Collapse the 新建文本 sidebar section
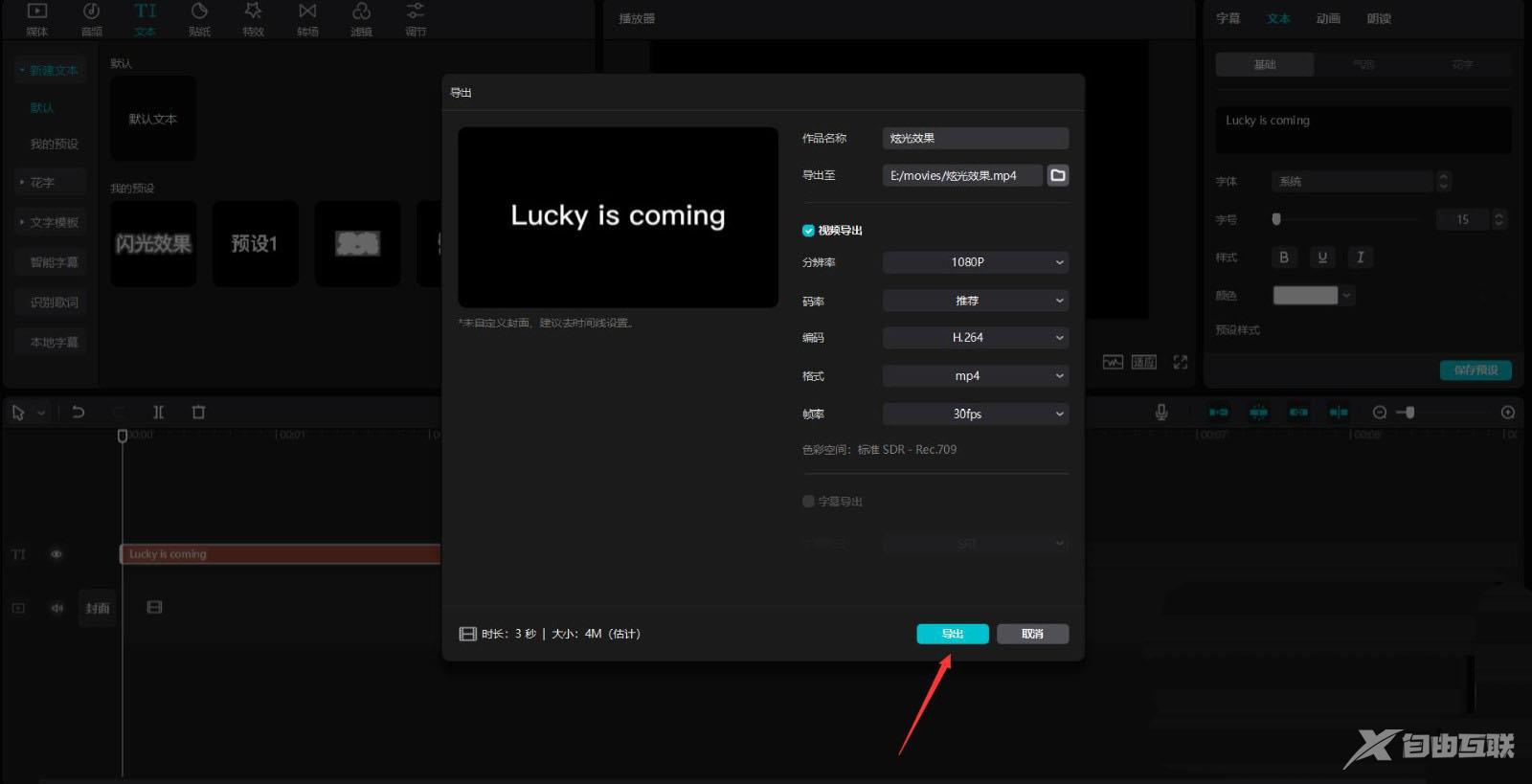The image size is (1532, 784). click(50, 70)
